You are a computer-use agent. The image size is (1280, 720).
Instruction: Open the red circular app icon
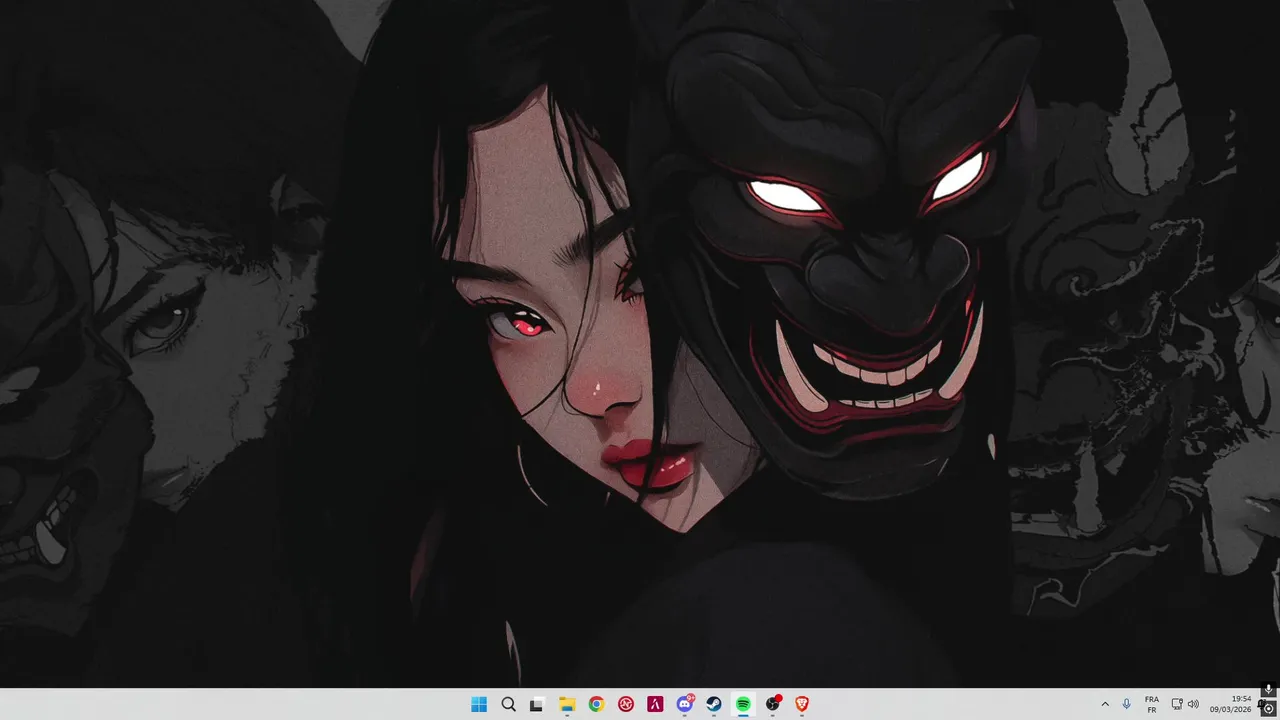pyautogui.click(x=626, y=704)
